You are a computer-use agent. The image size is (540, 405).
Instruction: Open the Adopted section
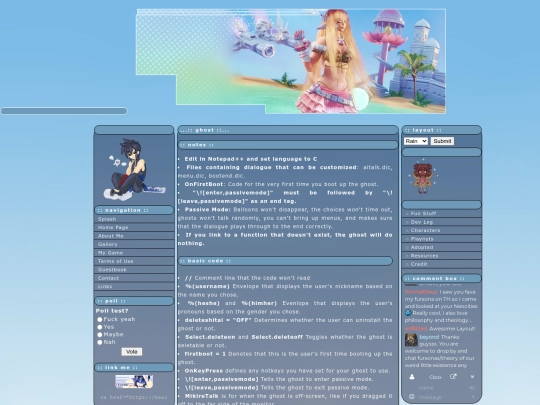point(441,247)
